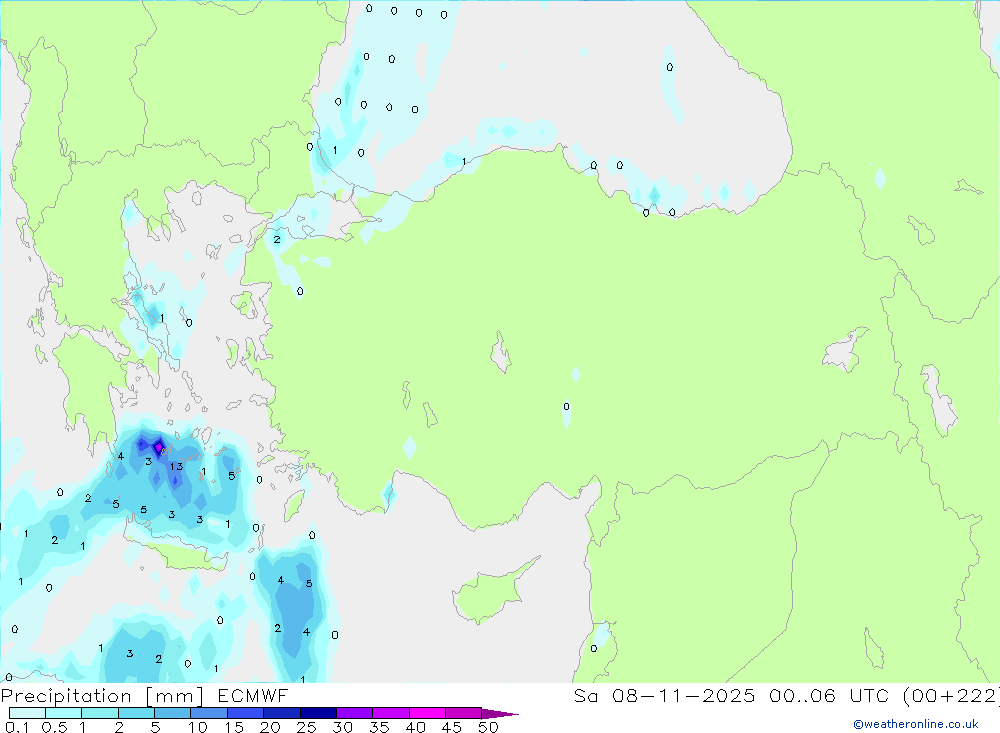
Task: Select the 35–40 mm purple legend swatch
Action: coord(391,713)
